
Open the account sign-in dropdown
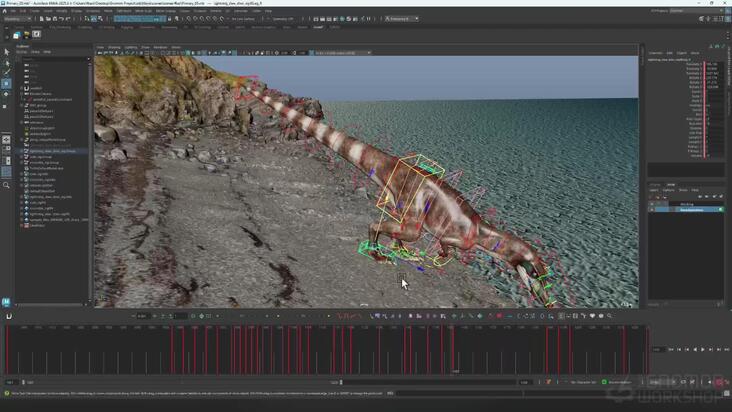point(401,19)
